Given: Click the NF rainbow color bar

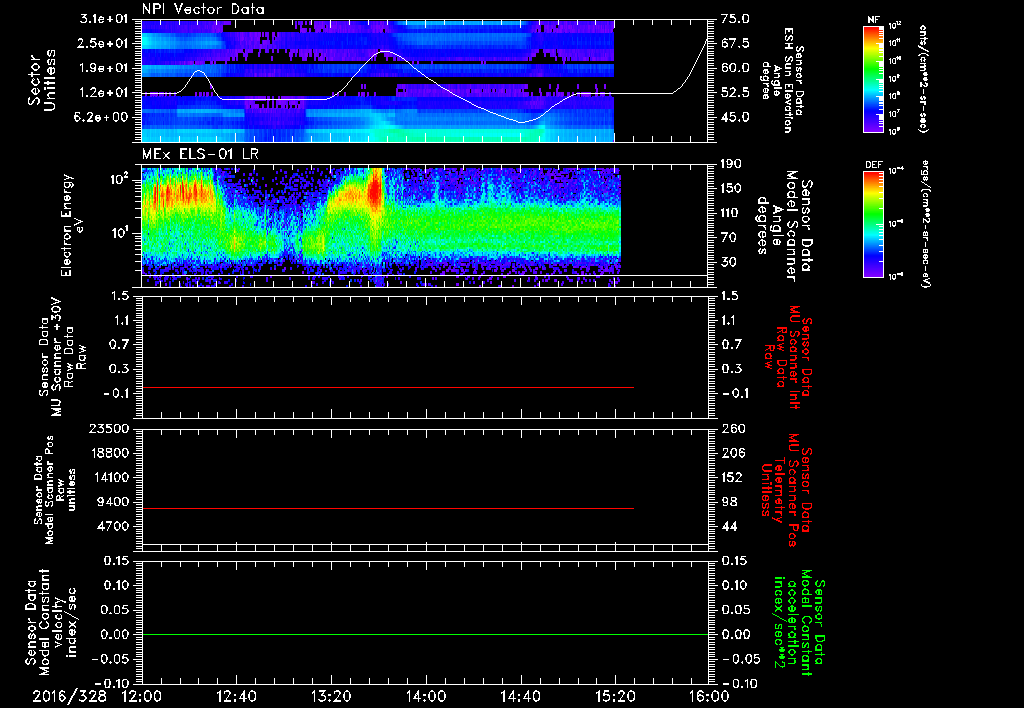Looking at the screenshot, I should coord(873,79).
